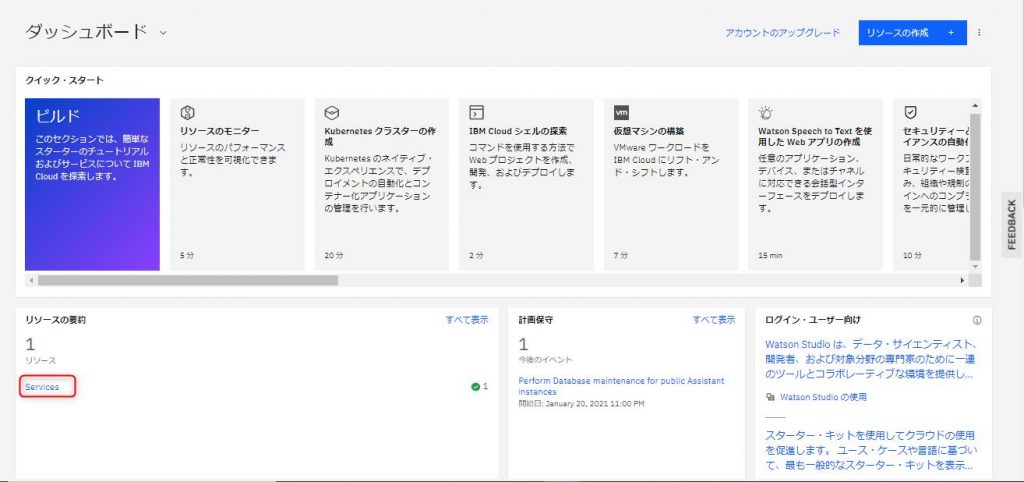
Task: Click info icon in ログイン・ユーザー向け panel
Action: click(x=977, y=320)
